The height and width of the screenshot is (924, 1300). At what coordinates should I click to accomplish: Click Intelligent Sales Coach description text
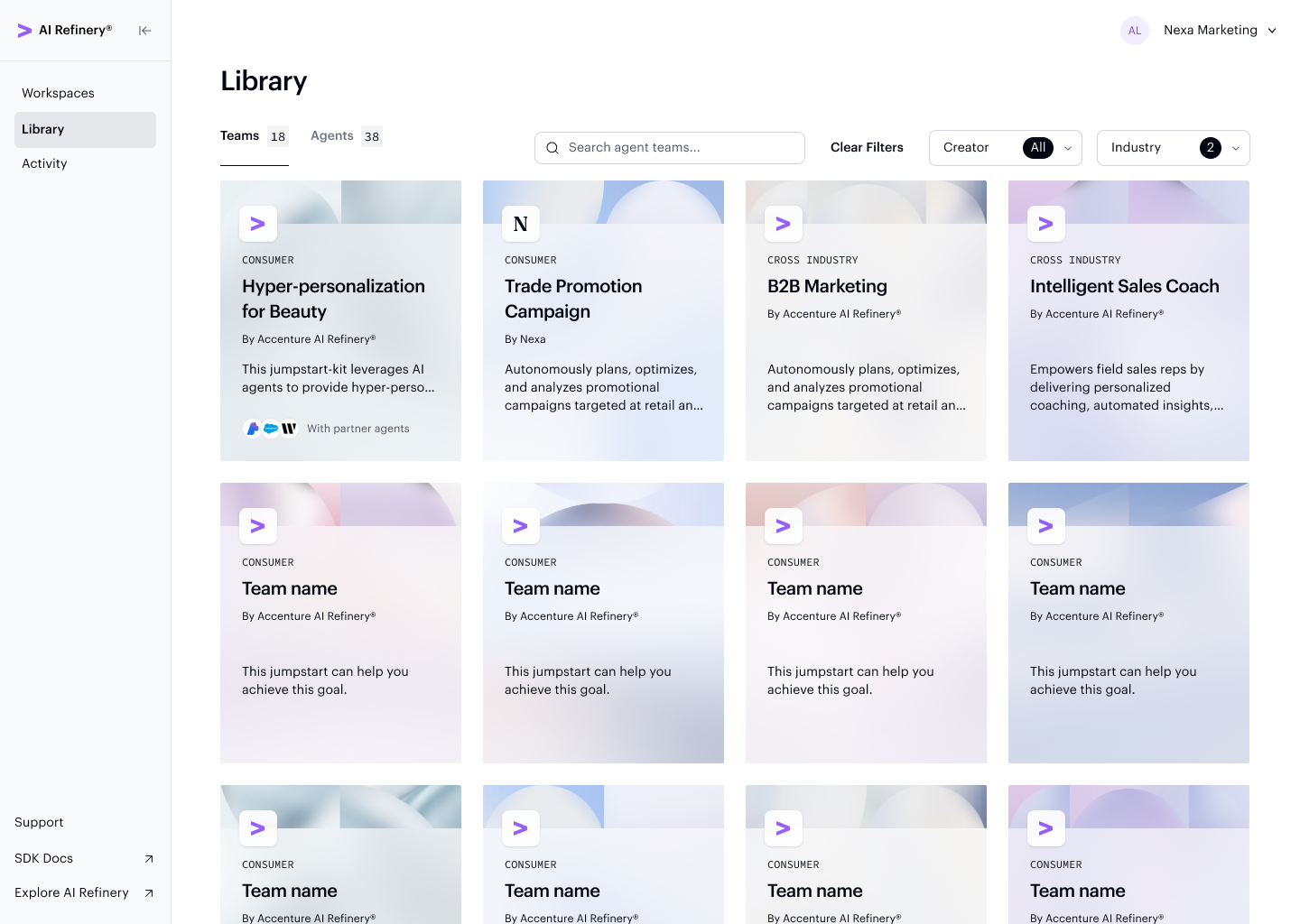point(1127,388)
